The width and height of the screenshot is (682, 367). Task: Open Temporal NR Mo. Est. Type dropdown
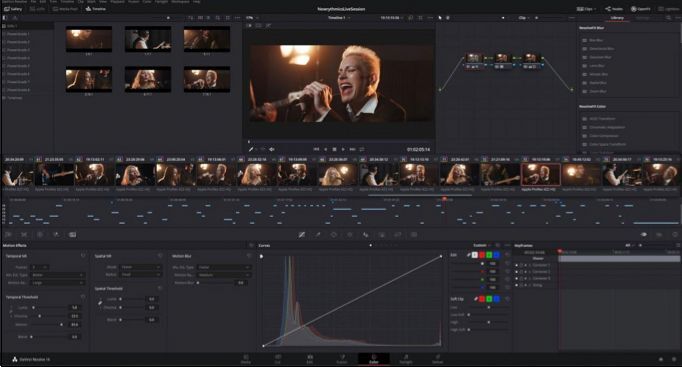coord(57,275)
